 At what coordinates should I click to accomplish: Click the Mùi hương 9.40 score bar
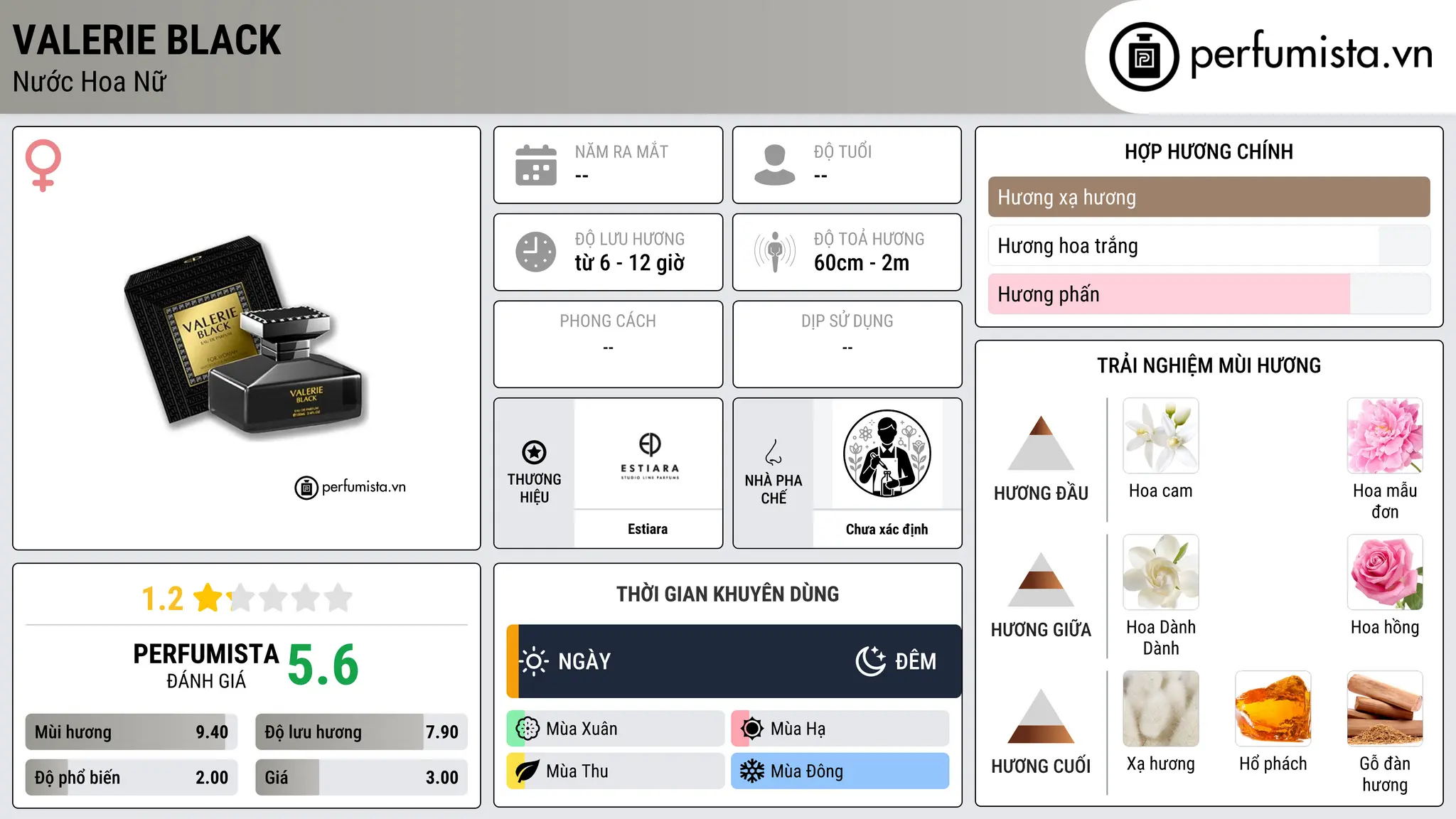coord(132,732)
